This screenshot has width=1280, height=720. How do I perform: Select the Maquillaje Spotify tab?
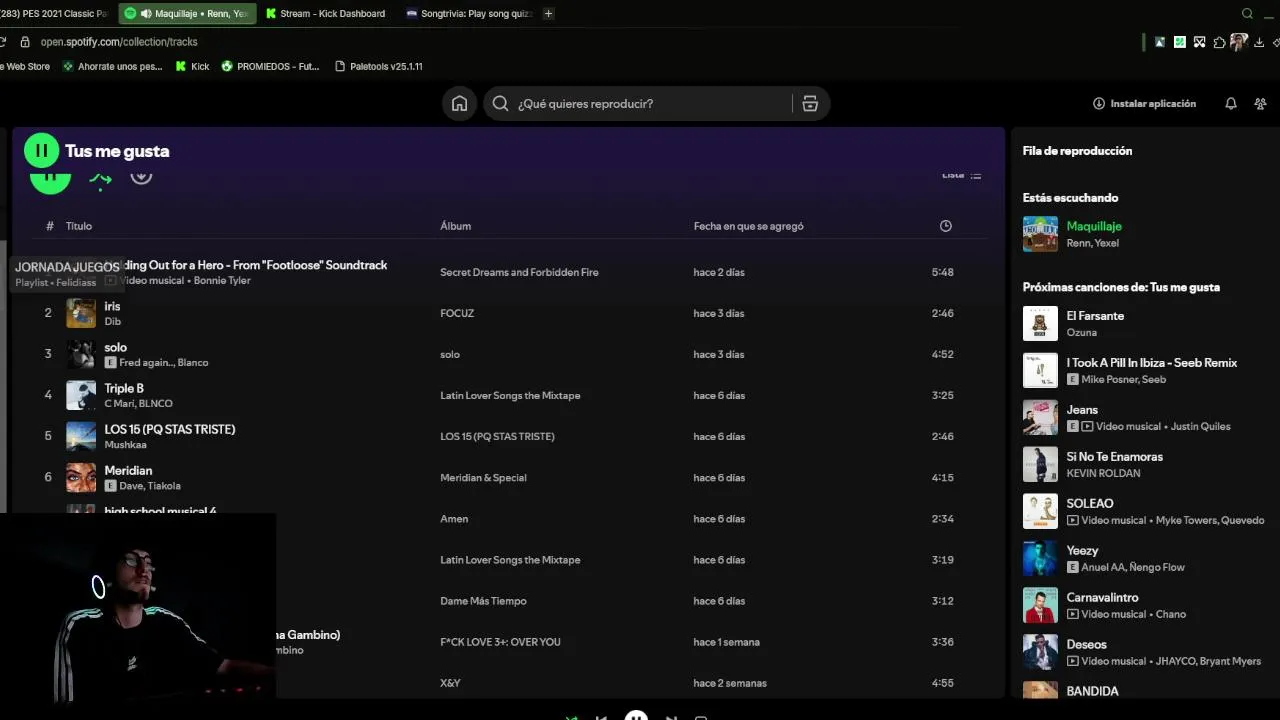pos(187,13)
